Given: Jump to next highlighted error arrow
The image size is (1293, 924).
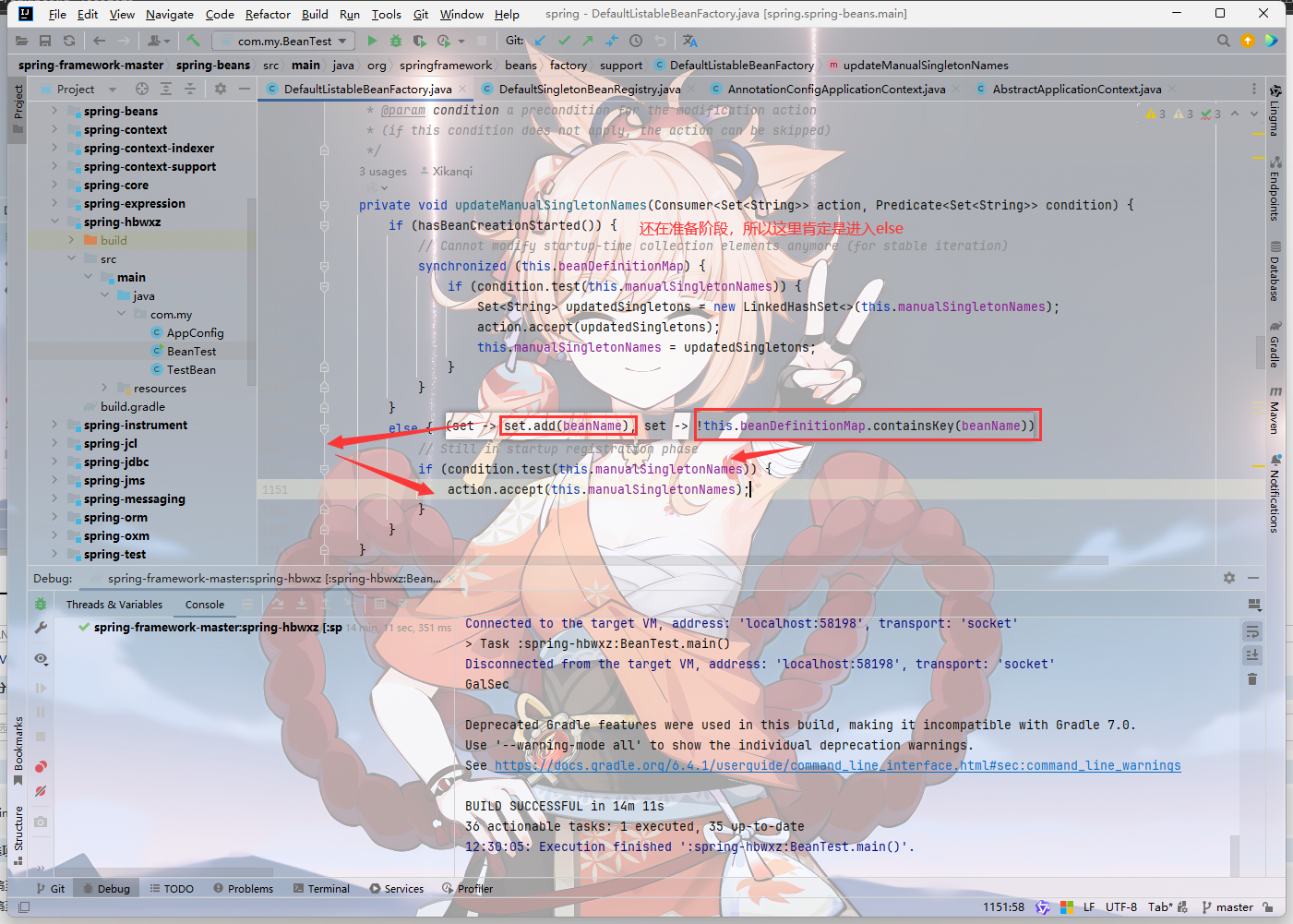Looking at the screenshot, I should (1254, 114).
